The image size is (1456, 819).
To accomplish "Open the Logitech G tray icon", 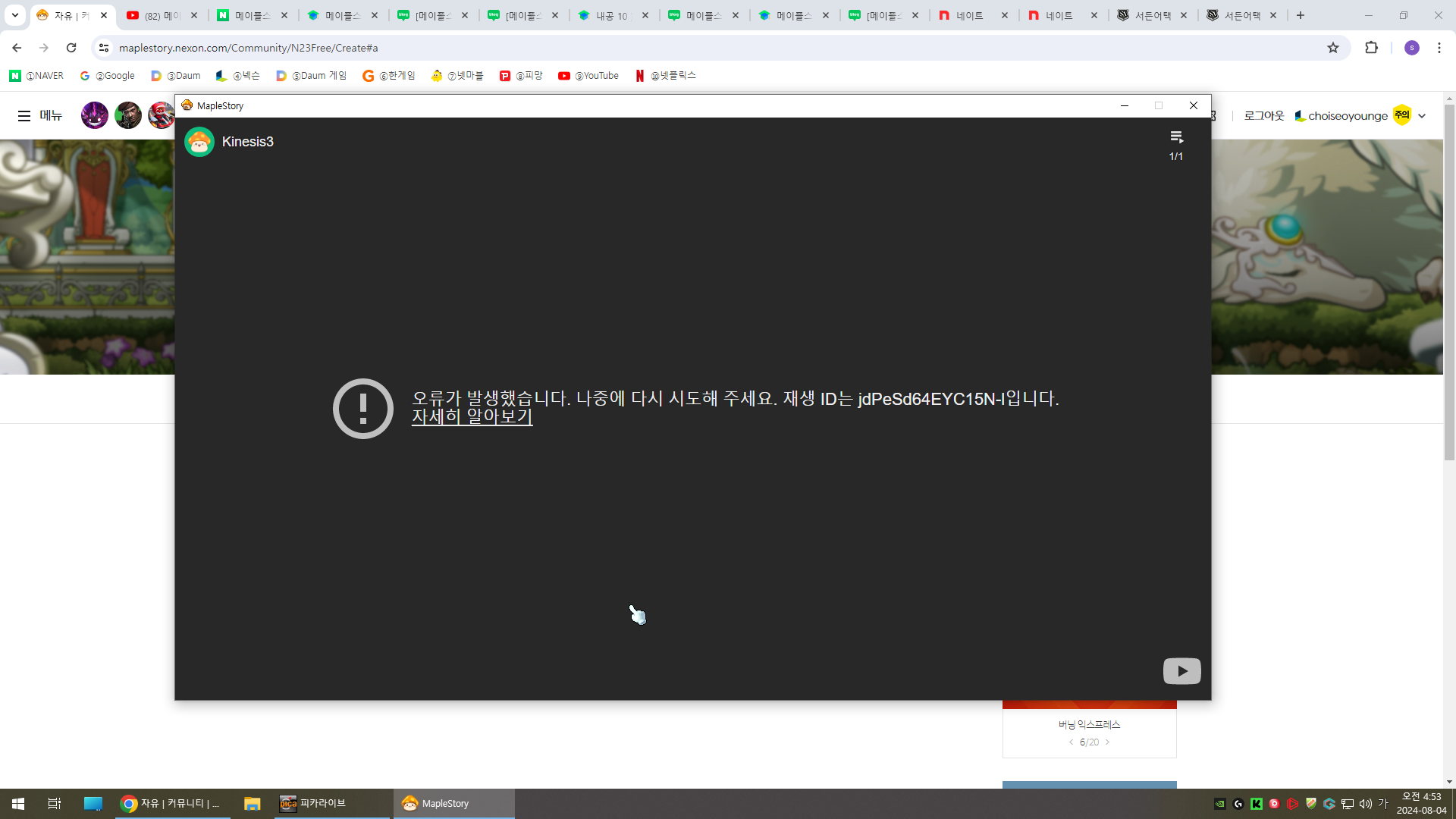I will point(1238,804).
